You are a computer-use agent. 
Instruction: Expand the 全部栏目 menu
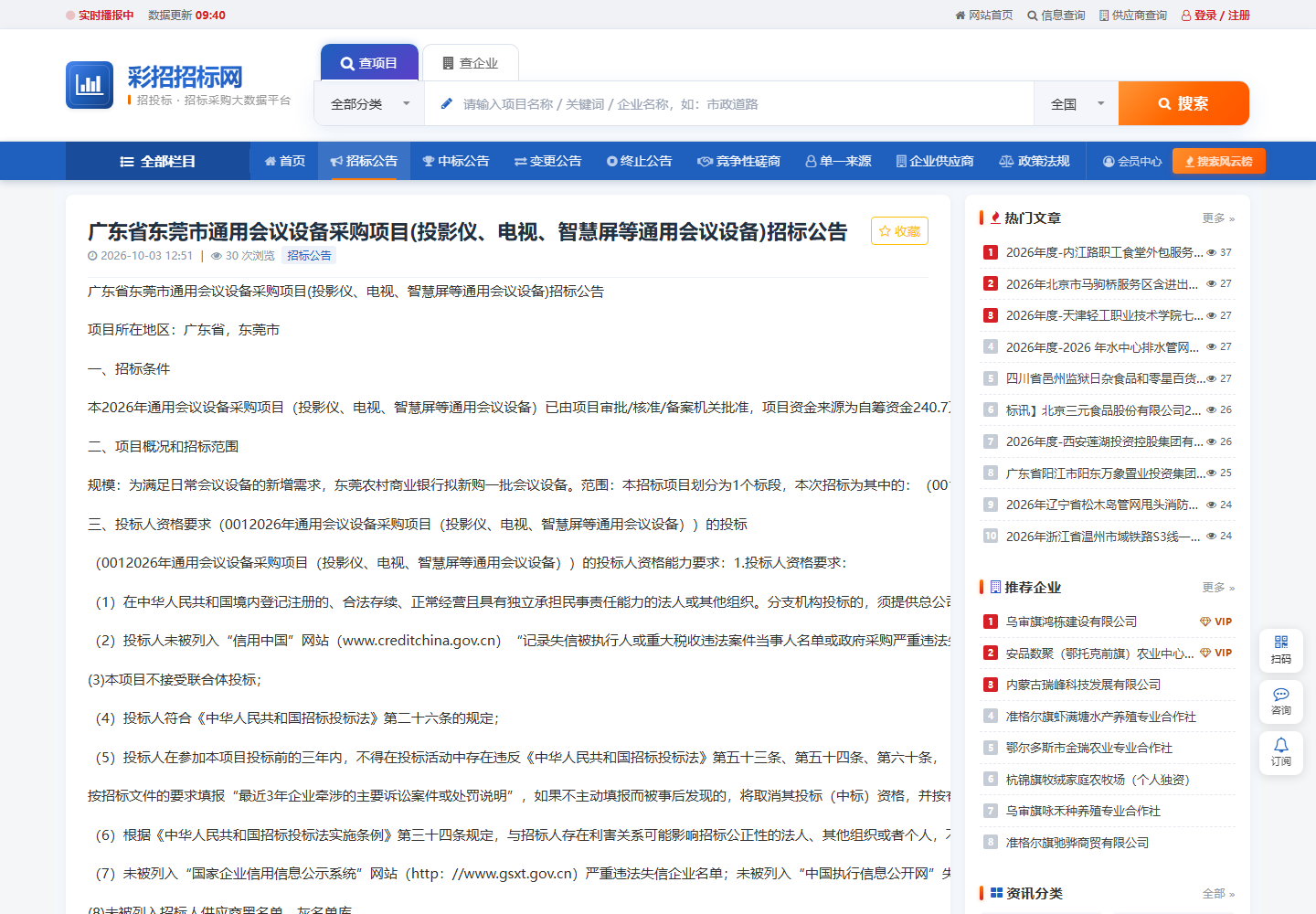tap(158, 161)
